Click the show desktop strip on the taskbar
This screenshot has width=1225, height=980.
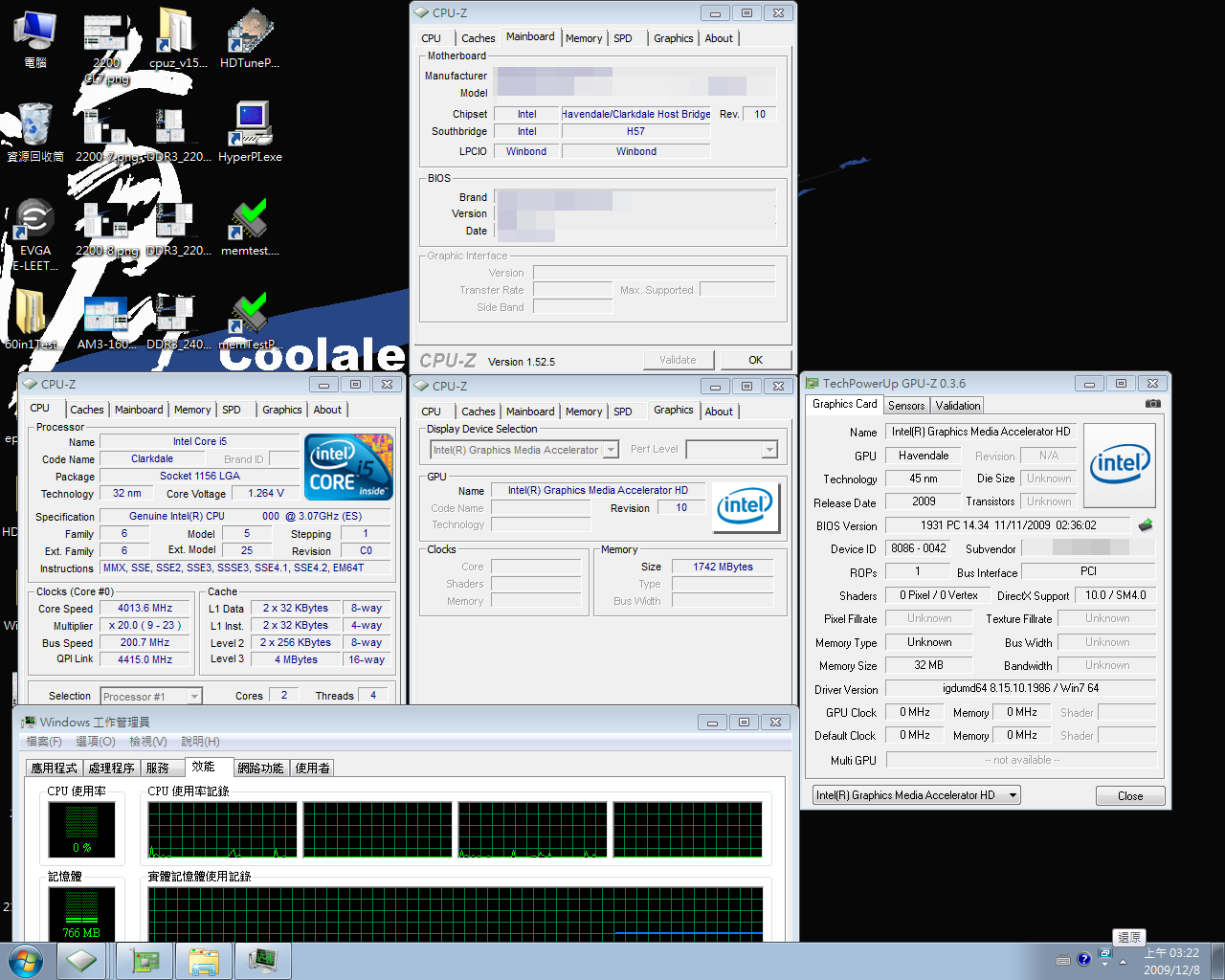point(1217,961)
